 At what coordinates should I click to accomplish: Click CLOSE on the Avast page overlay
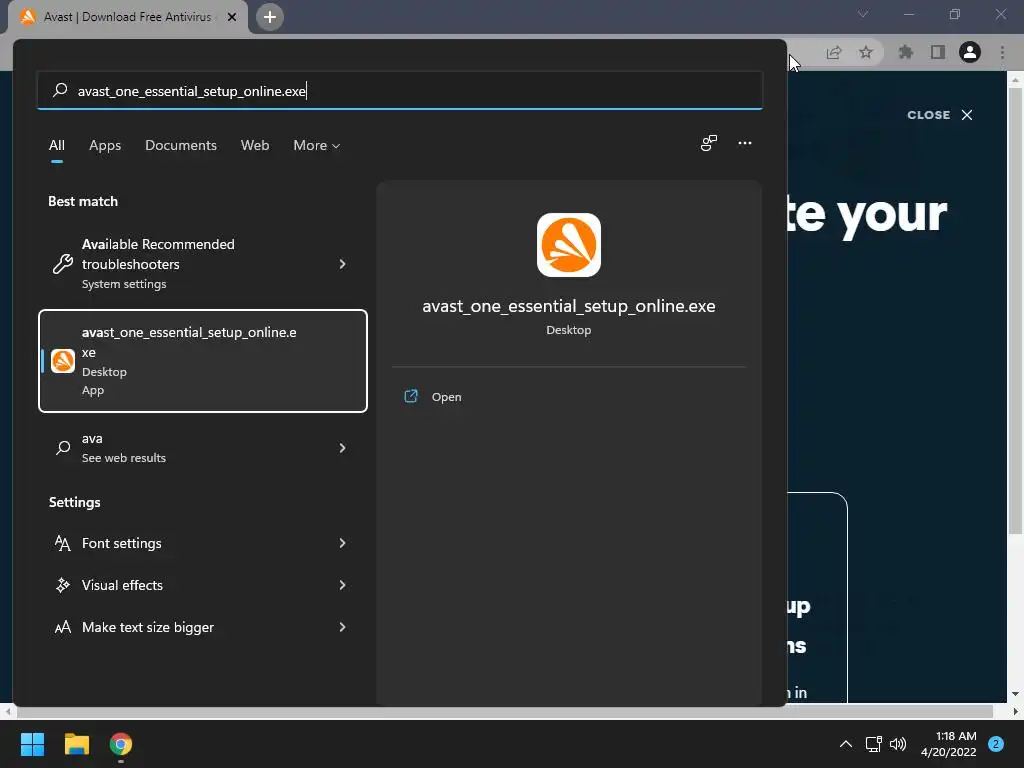pos(928,115)
